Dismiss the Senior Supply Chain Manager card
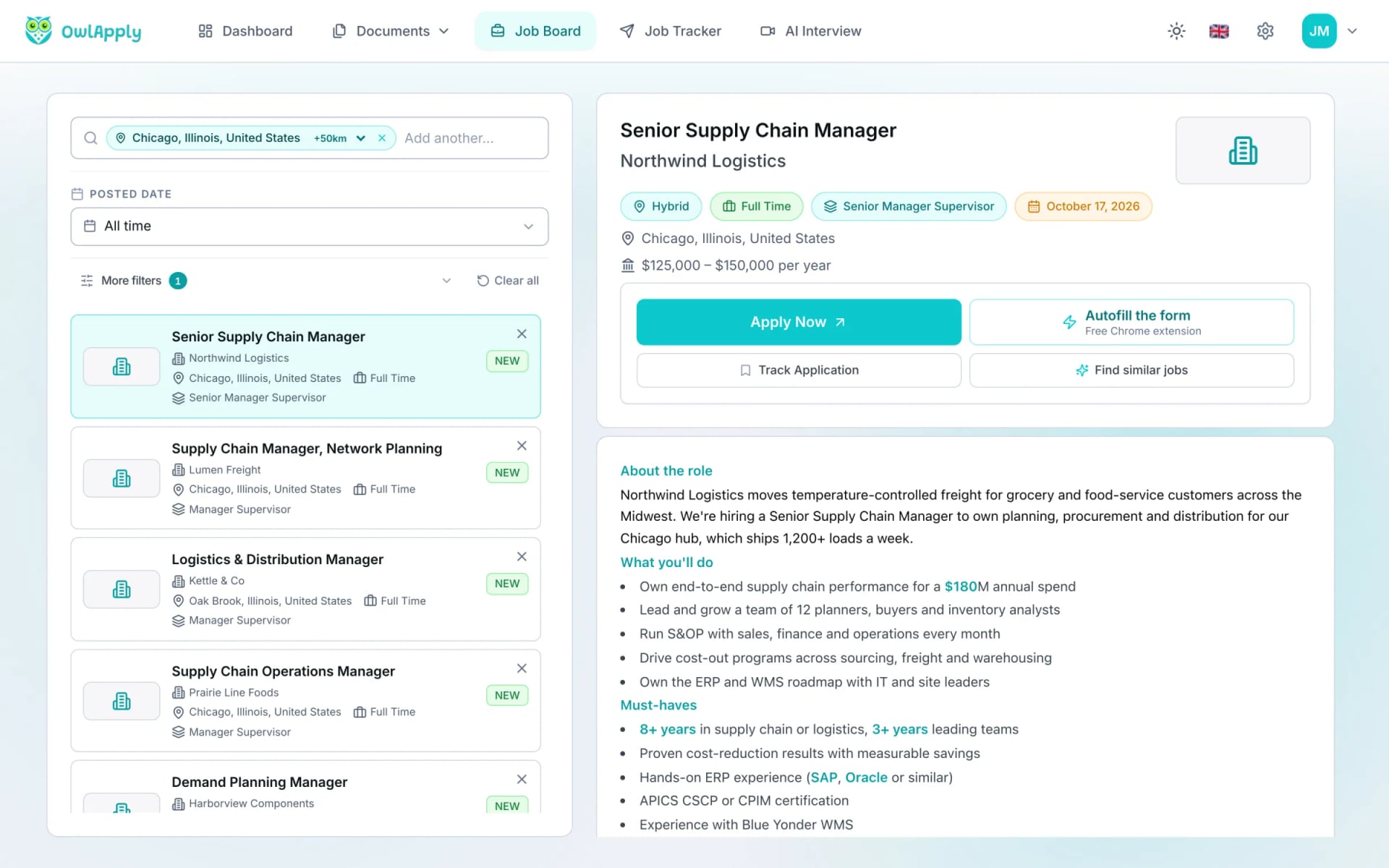The height and width of the screenshot is (868, 1389). pos(522,333)
